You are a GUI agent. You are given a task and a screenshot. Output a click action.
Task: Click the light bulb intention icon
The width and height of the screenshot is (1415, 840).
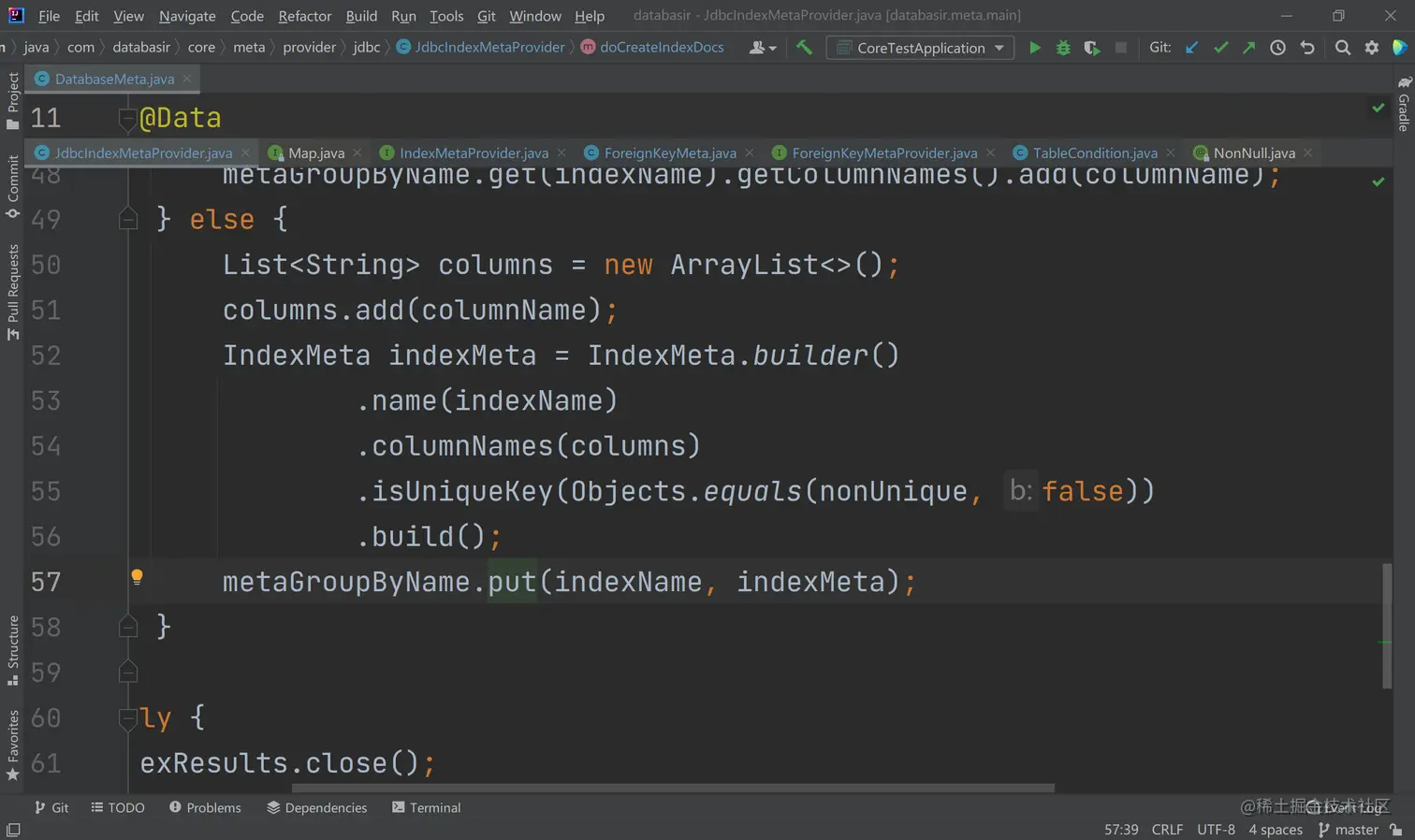(x=137, y=577)
